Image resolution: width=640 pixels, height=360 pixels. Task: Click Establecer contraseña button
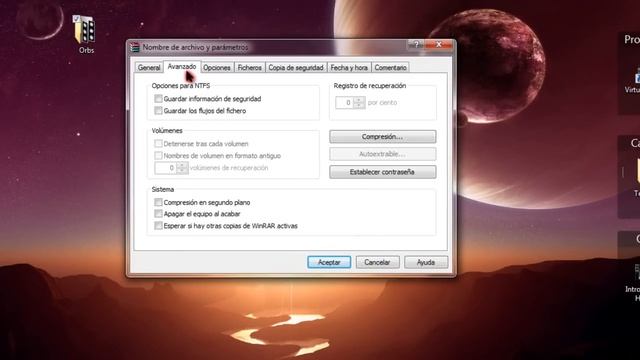point(382,172)
